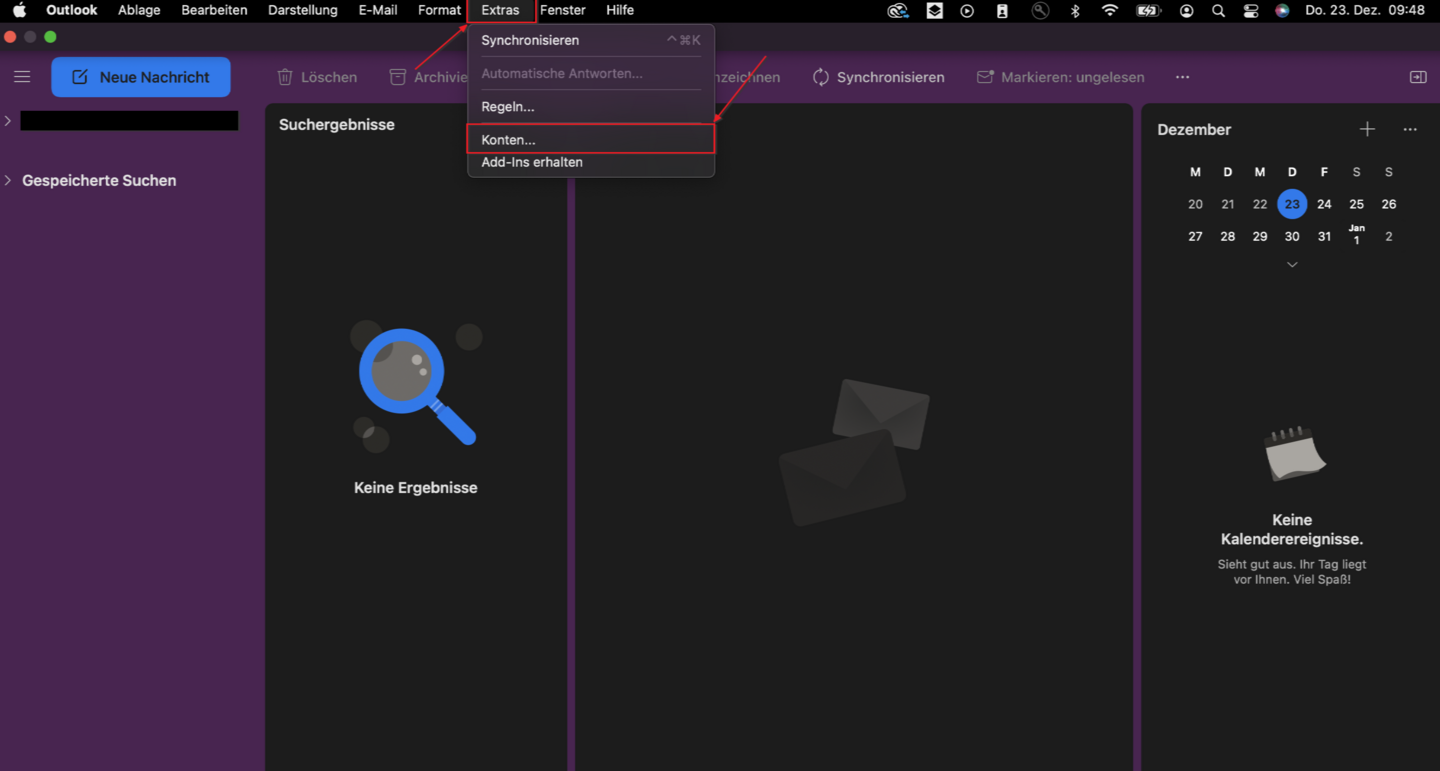Click the menu bar date and time
Image resolution: width=1440 pixels, height=771 pixels.
[1365, 10]
